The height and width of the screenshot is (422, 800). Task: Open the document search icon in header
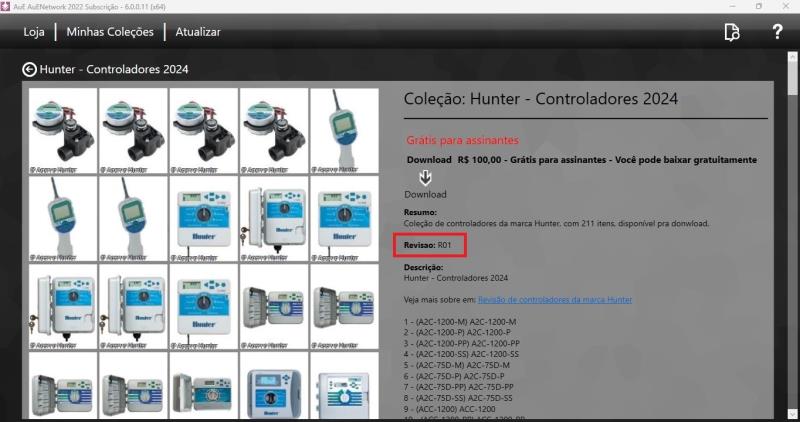(732, 32)
